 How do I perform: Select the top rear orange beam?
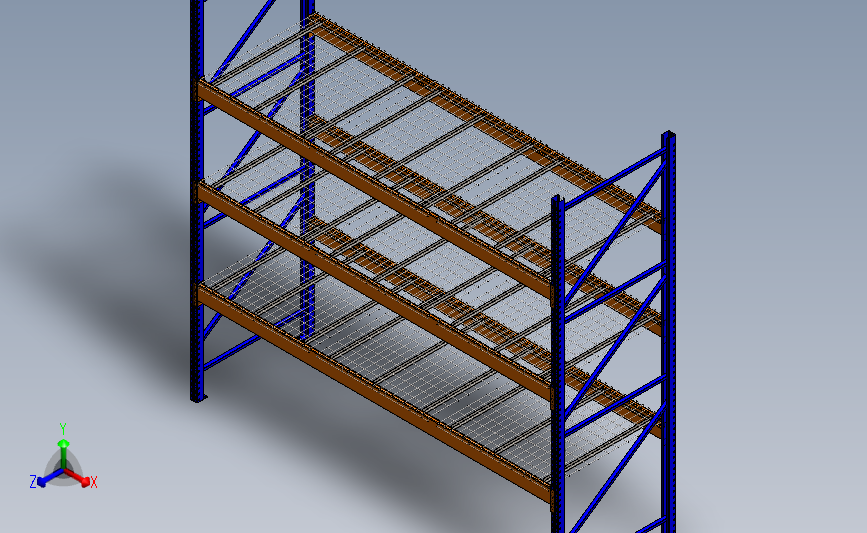point(487,123)
